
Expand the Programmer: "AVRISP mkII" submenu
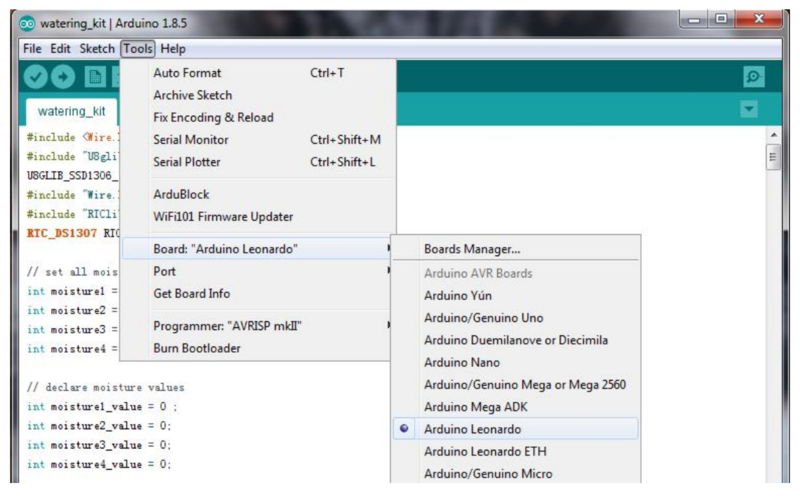(x=258, y=326)
